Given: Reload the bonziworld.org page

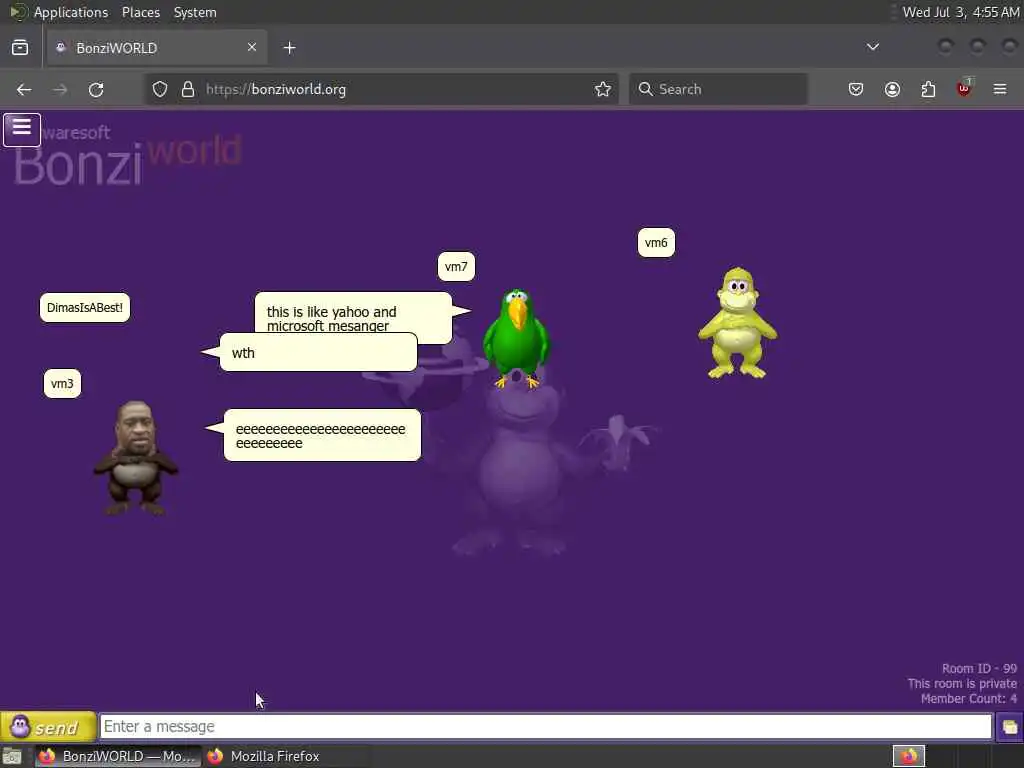Looking at the screenshot, I should (96, 89).
